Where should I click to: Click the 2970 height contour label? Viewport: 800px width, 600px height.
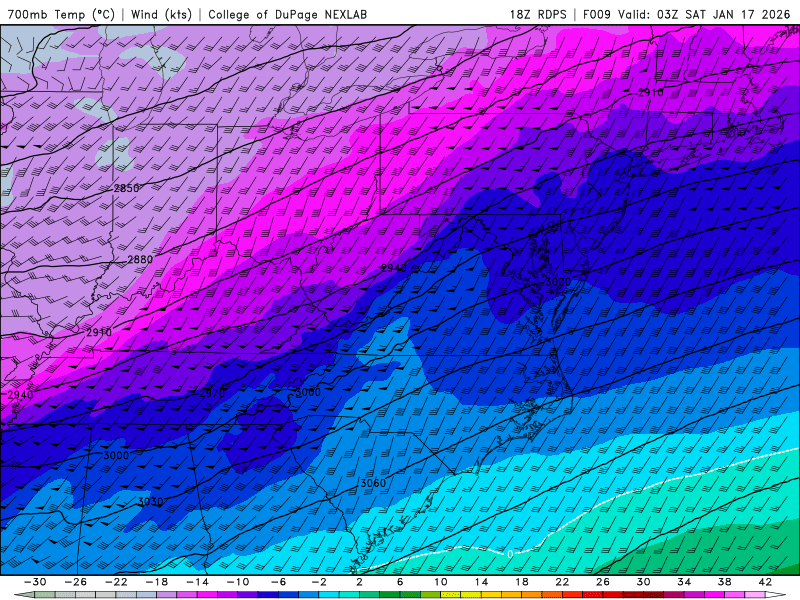click(x=211, y=393)
